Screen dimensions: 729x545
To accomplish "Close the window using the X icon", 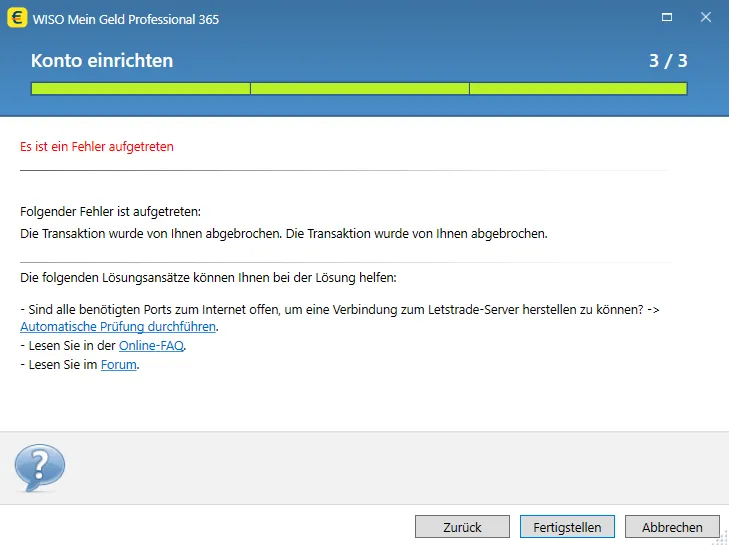I will (706, 18).
